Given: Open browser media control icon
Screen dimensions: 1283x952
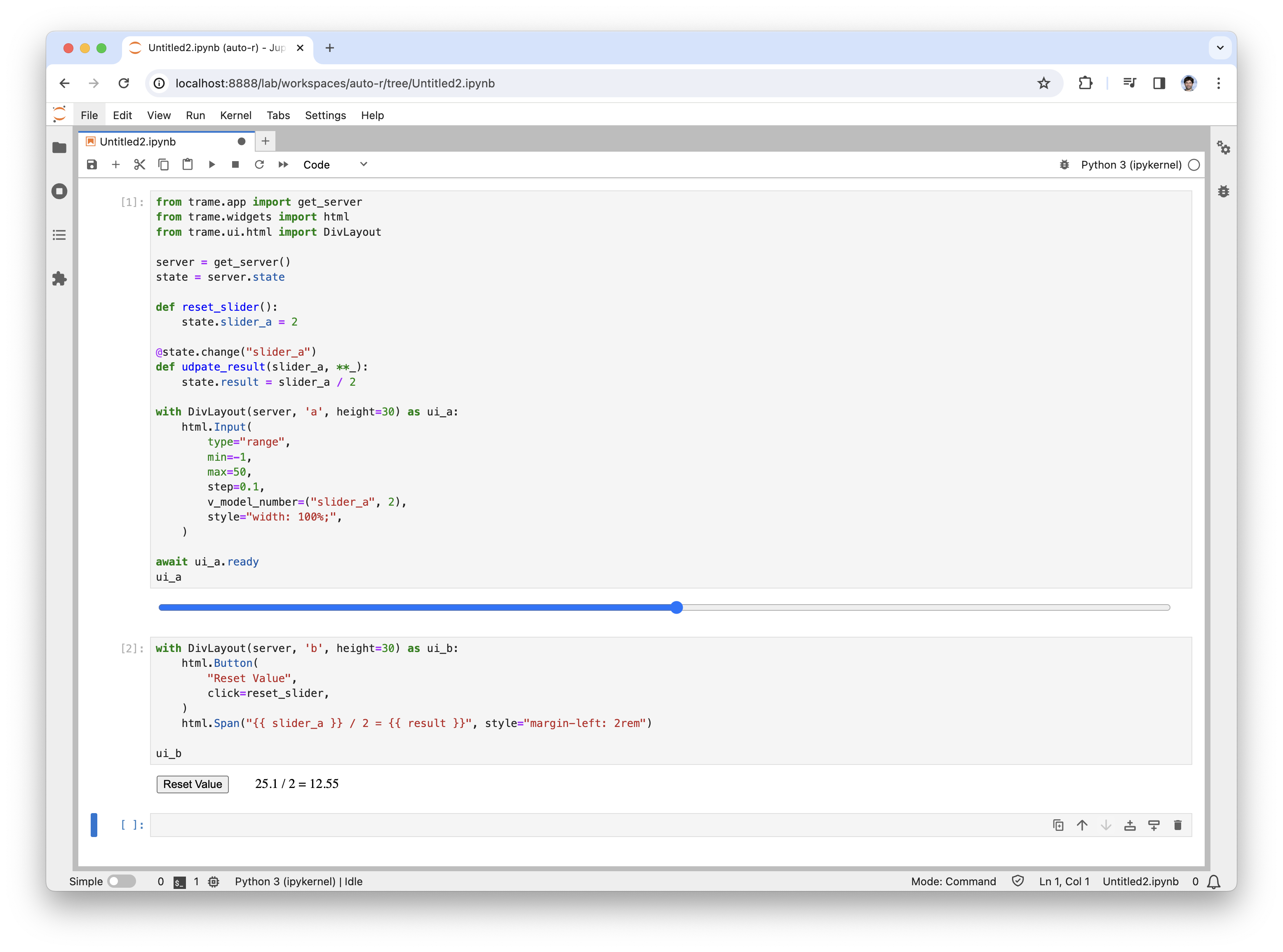Looking at the screenshot, I should [x=1129, y=84].
